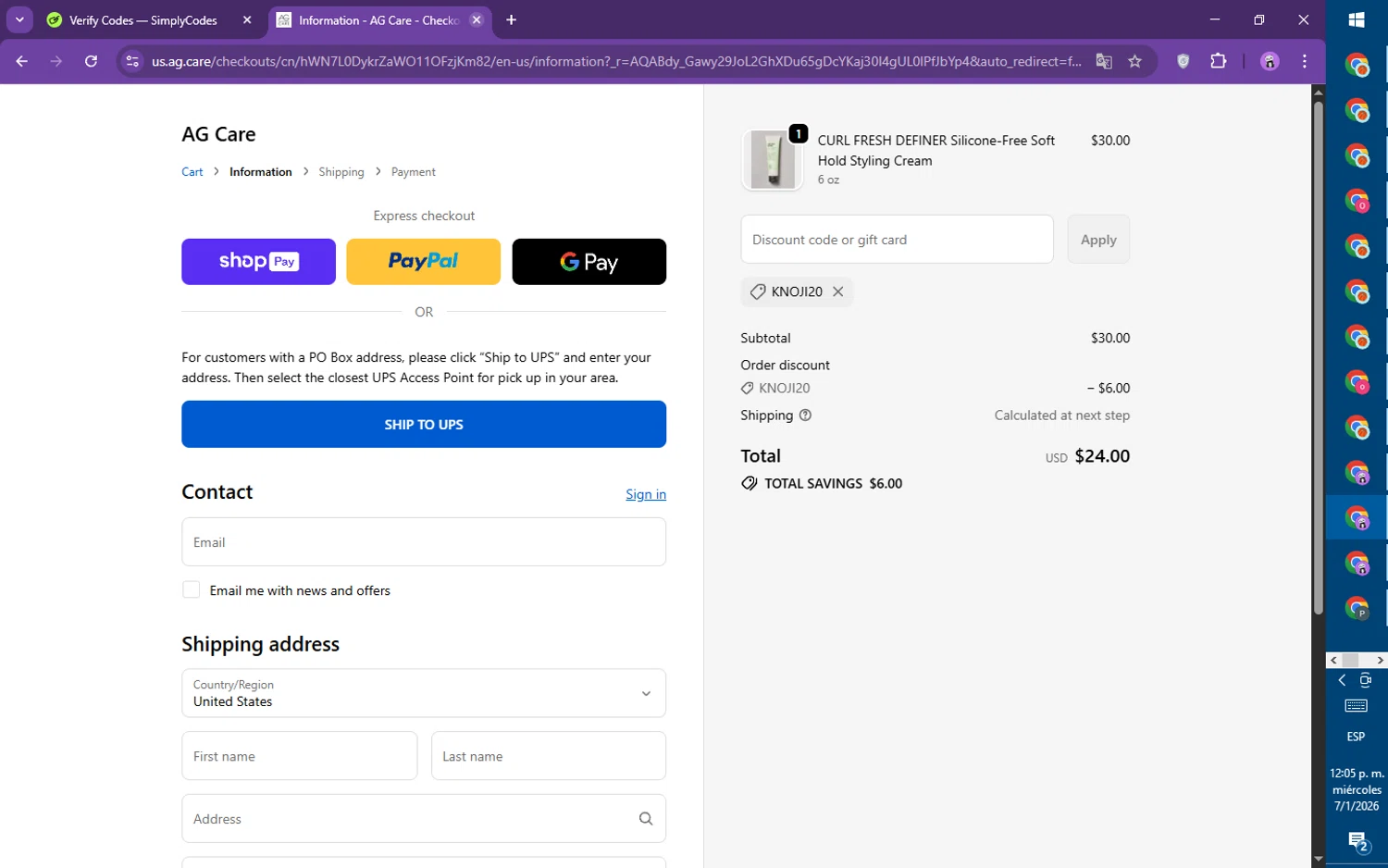Click the page scroll down arrow
The image size is (1388, 868).
point(1319,860)
